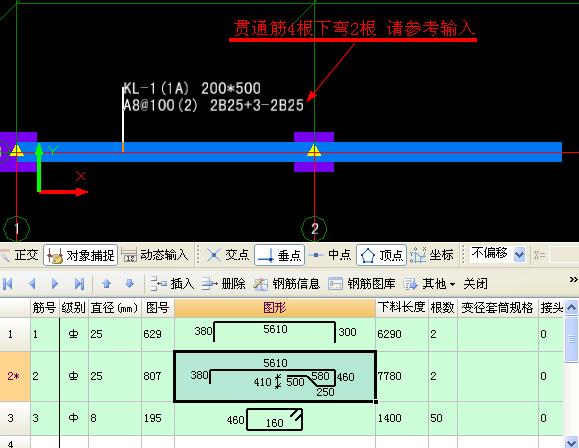Click row 3 grade symbol cell
Screen dimensions: 579x448
(x=73, y=418)
